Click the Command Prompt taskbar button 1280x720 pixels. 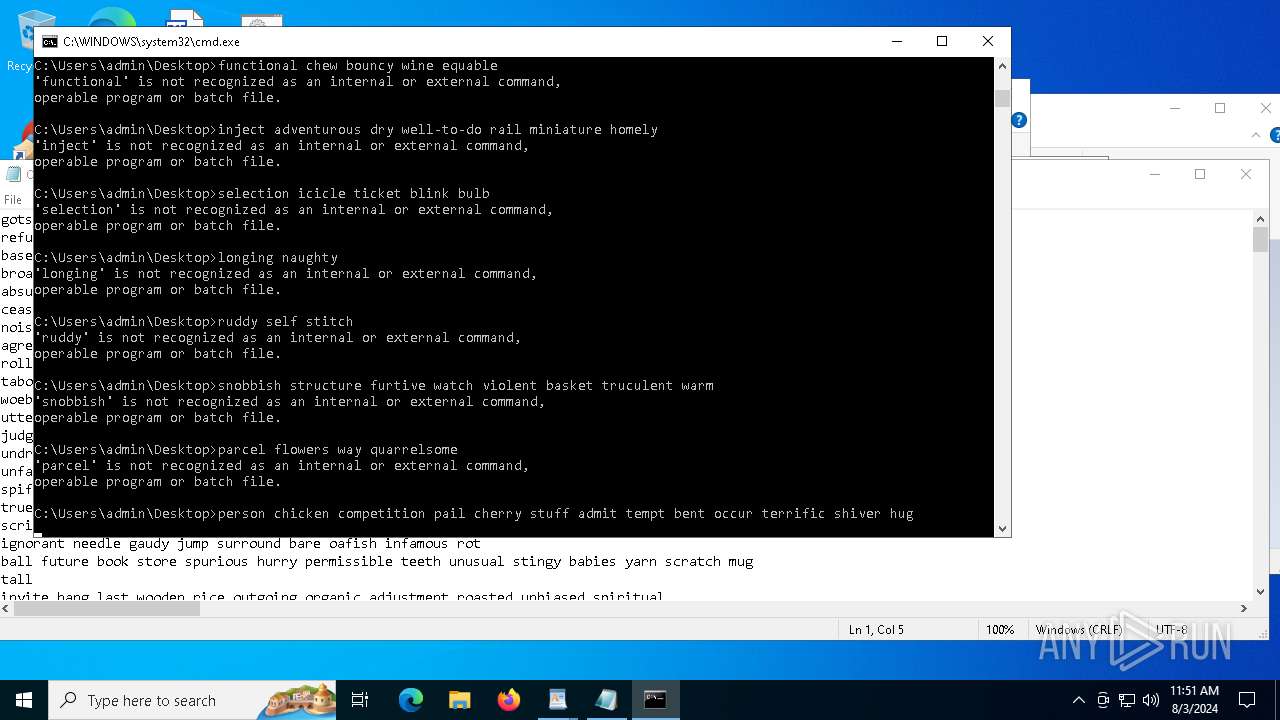point(655,700)
